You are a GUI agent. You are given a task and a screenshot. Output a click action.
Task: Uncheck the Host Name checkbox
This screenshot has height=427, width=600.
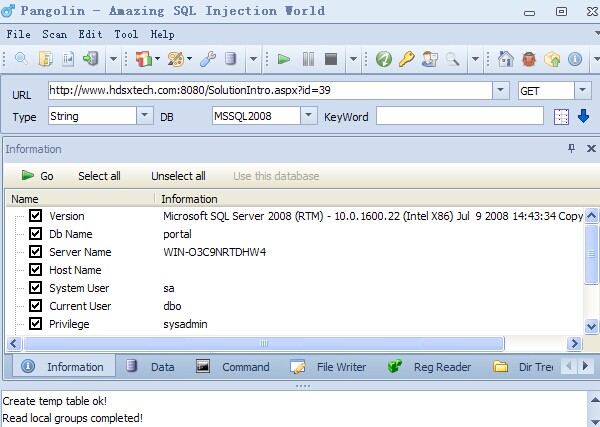tap(36, 269)
